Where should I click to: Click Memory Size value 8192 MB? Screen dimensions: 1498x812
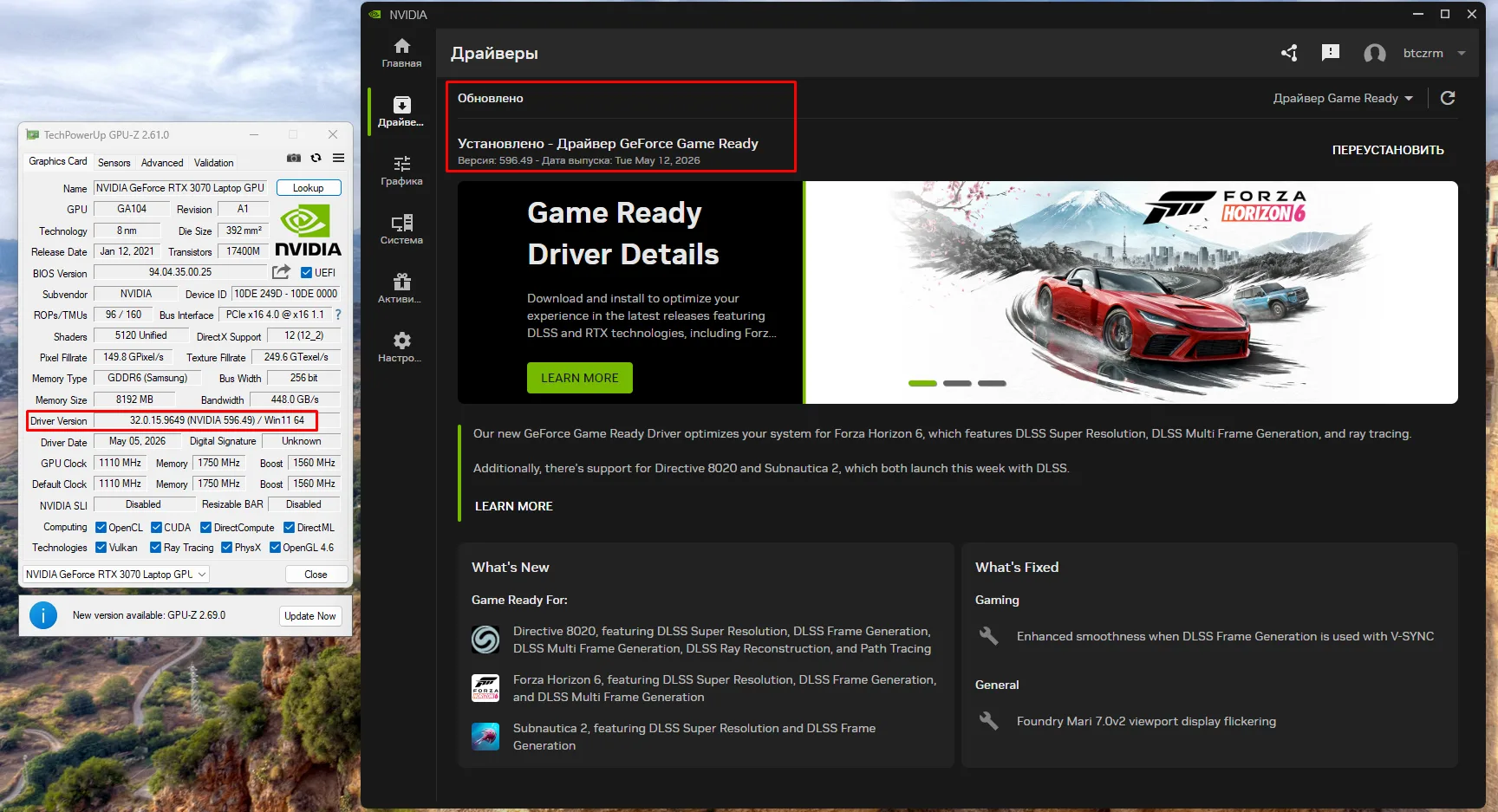[134, 400]
